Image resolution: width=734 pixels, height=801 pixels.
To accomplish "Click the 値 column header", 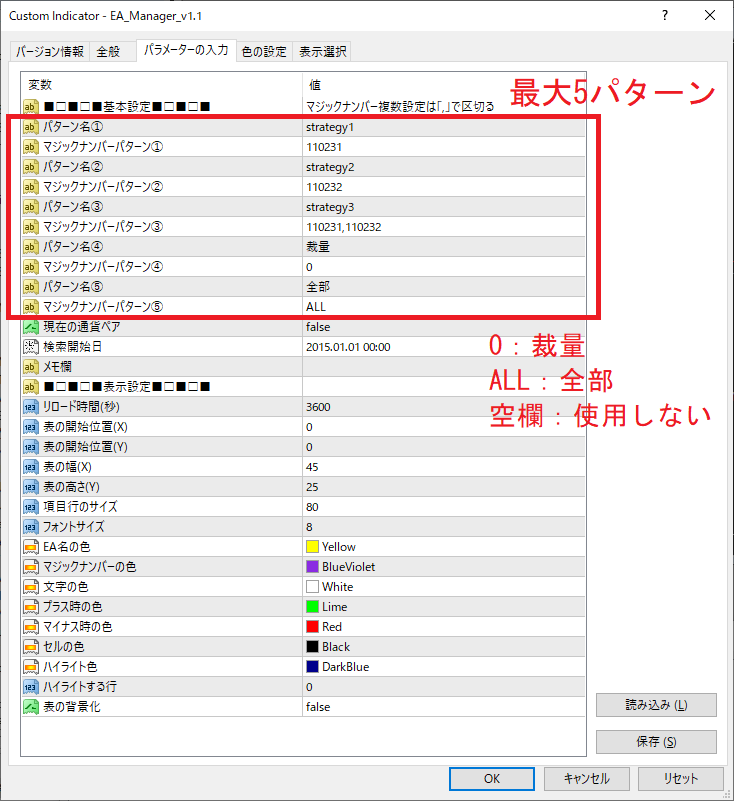I will (444, 85).
